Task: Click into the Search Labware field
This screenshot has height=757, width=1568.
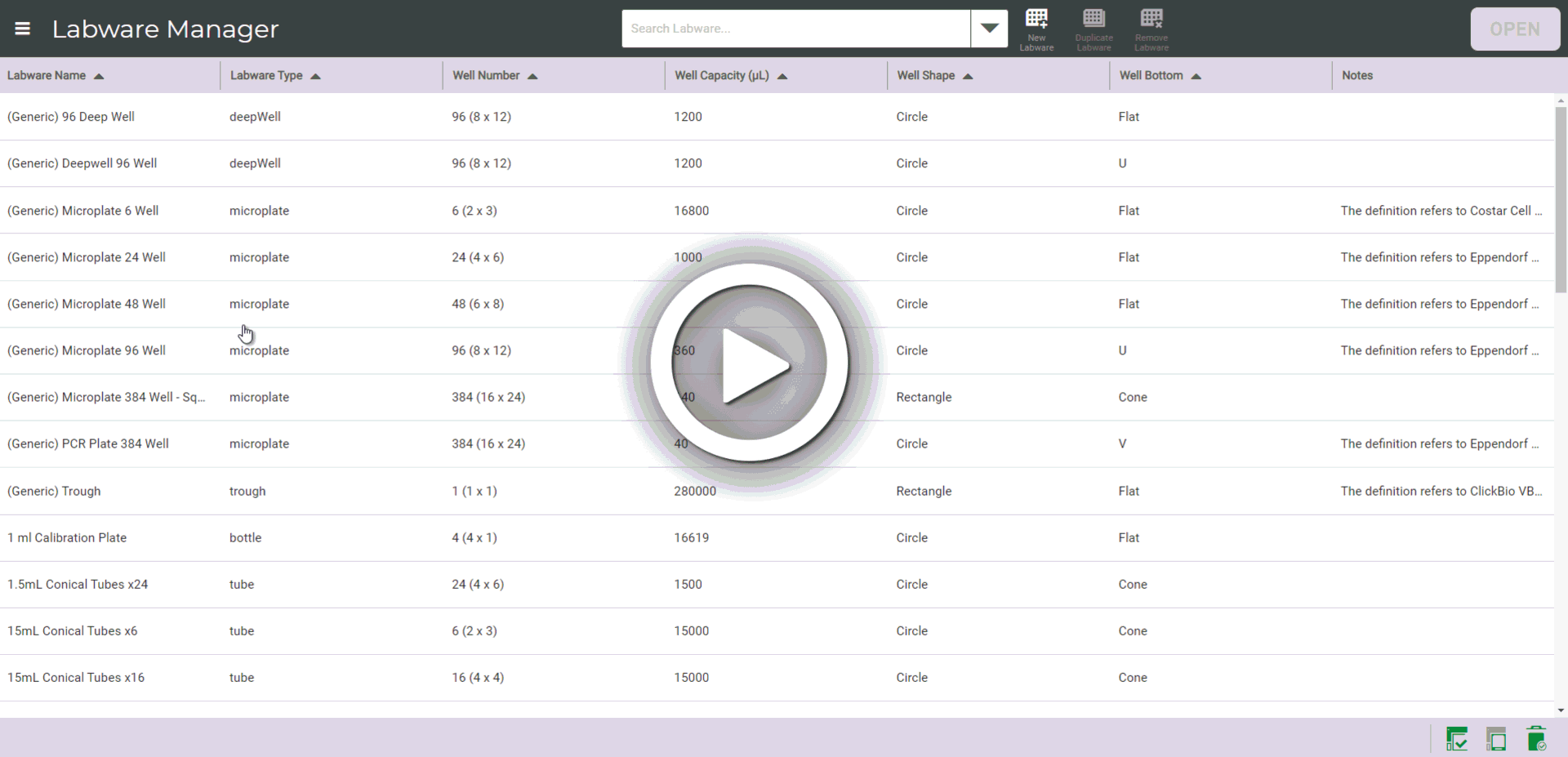Action: tap(795, 29)
